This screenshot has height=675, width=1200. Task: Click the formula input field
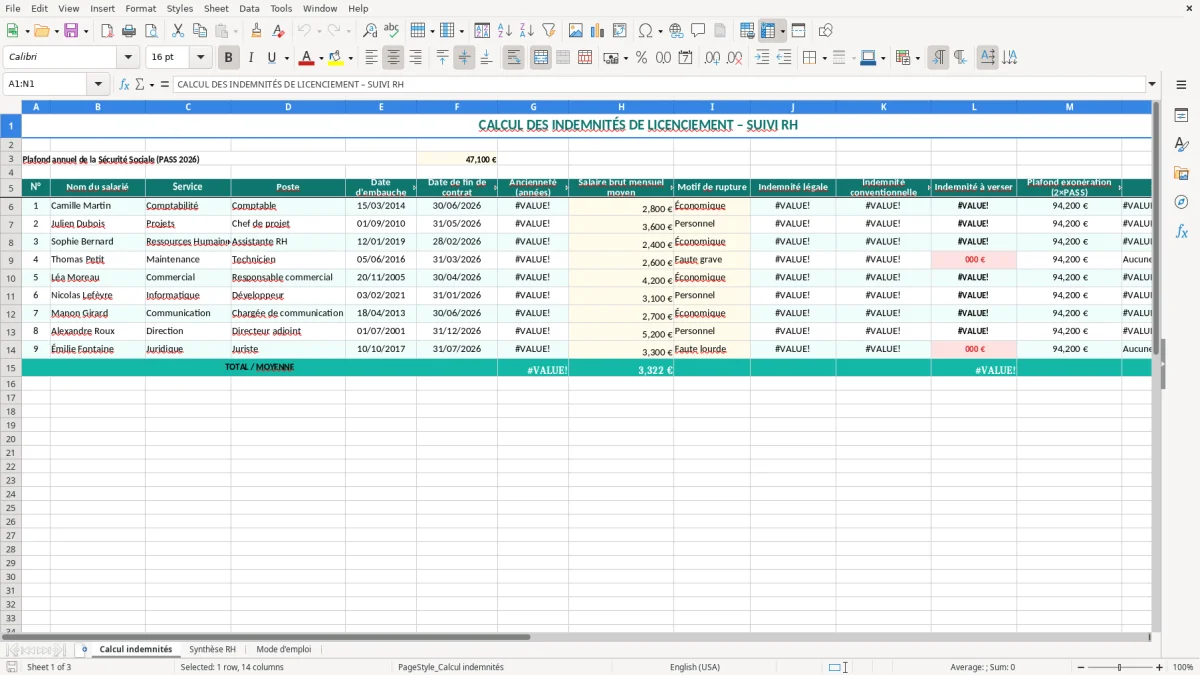(x=659, y=84)
